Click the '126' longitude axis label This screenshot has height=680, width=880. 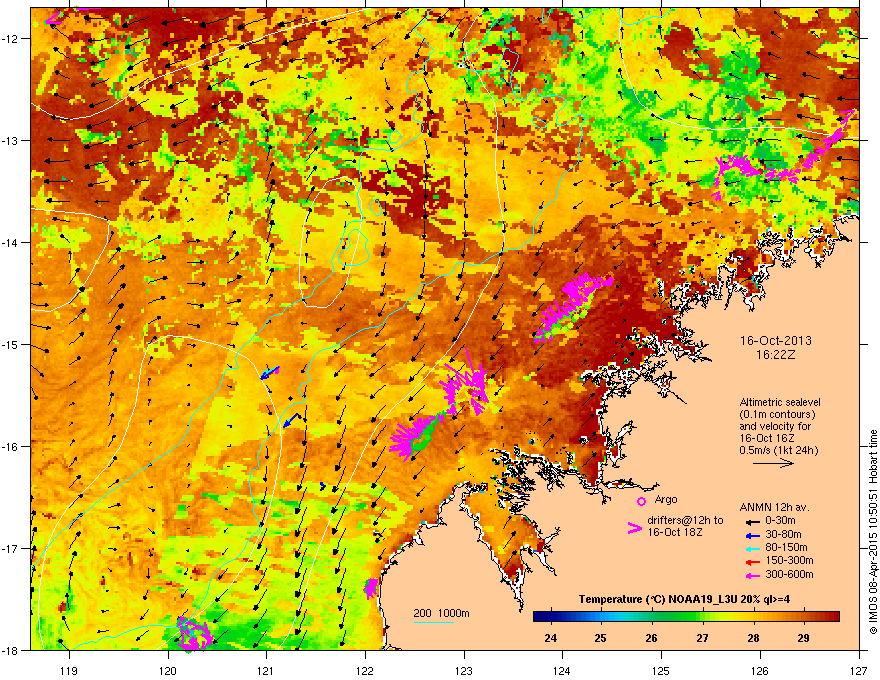[760, 670]
